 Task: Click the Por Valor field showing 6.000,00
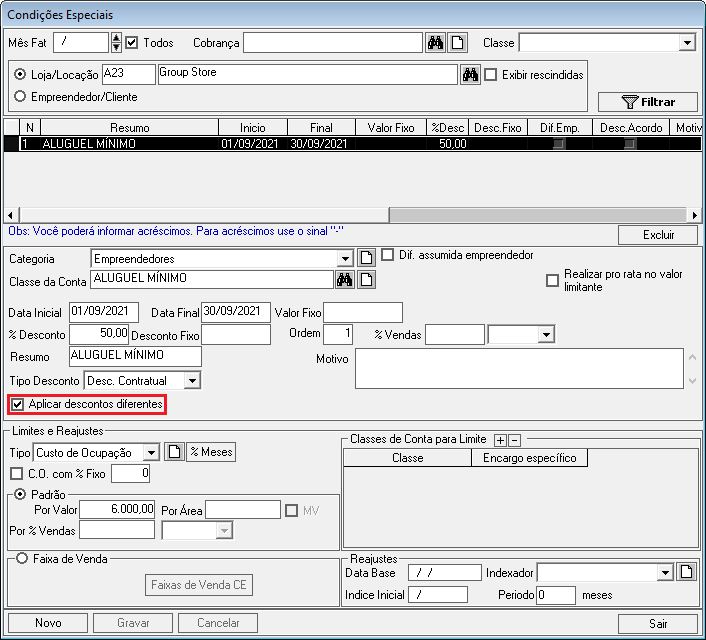(x=117, y=510)
